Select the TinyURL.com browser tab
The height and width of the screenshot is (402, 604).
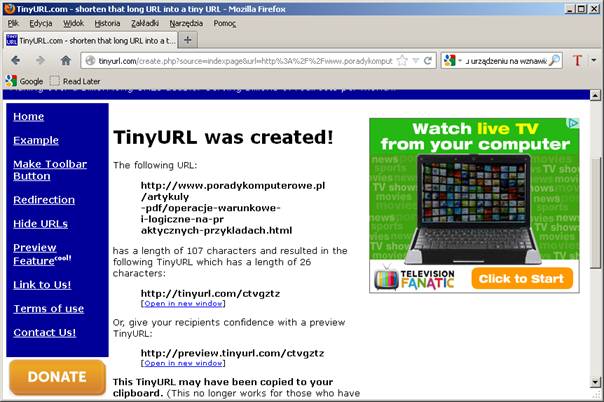coord(91,40)
